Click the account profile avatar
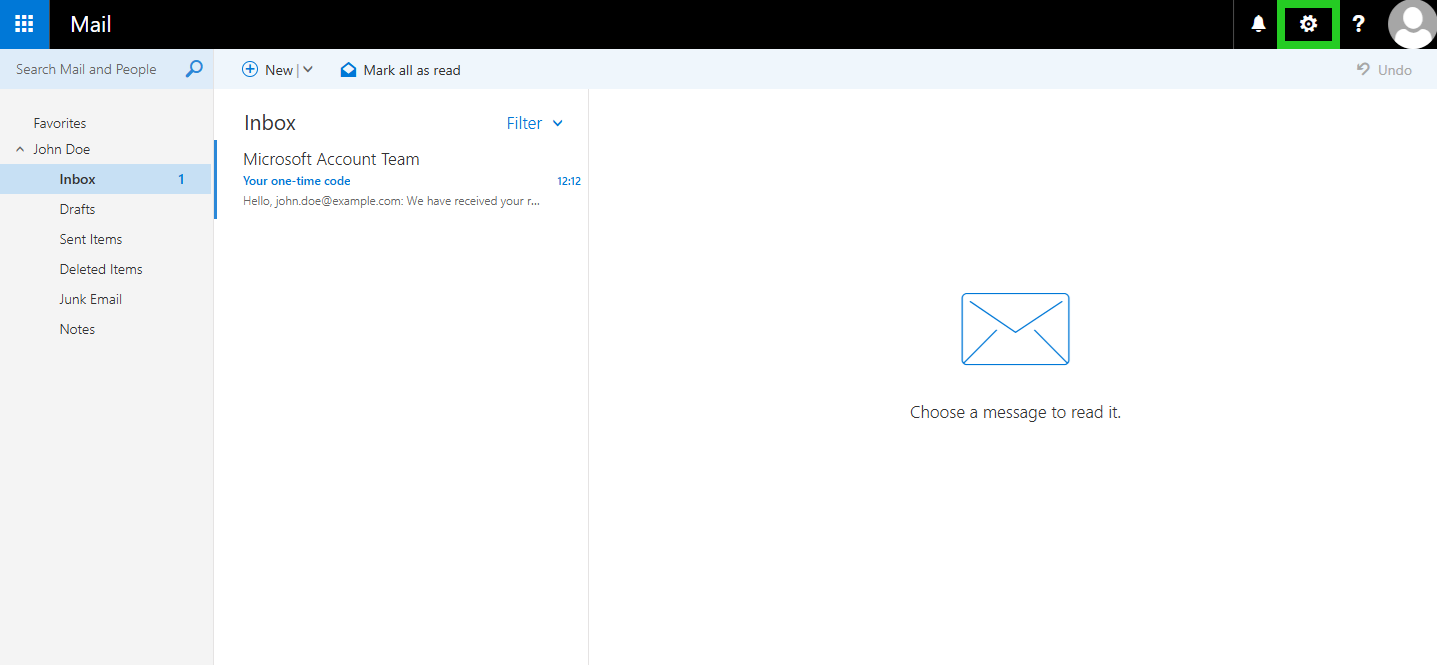Screen dimensions: 1437x665 click(1412, 24)
